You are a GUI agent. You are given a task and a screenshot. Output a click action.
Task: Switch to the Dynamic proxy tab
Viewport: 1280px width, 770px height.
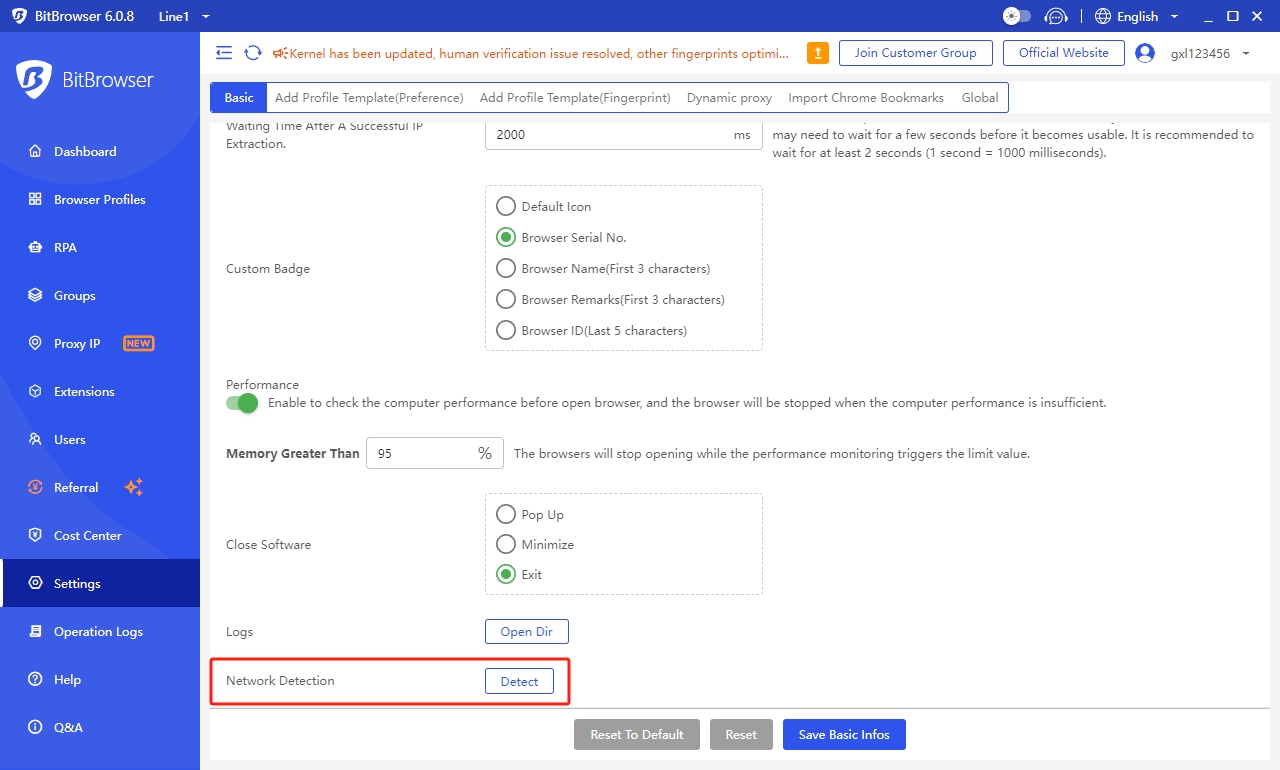coord(729,98)
